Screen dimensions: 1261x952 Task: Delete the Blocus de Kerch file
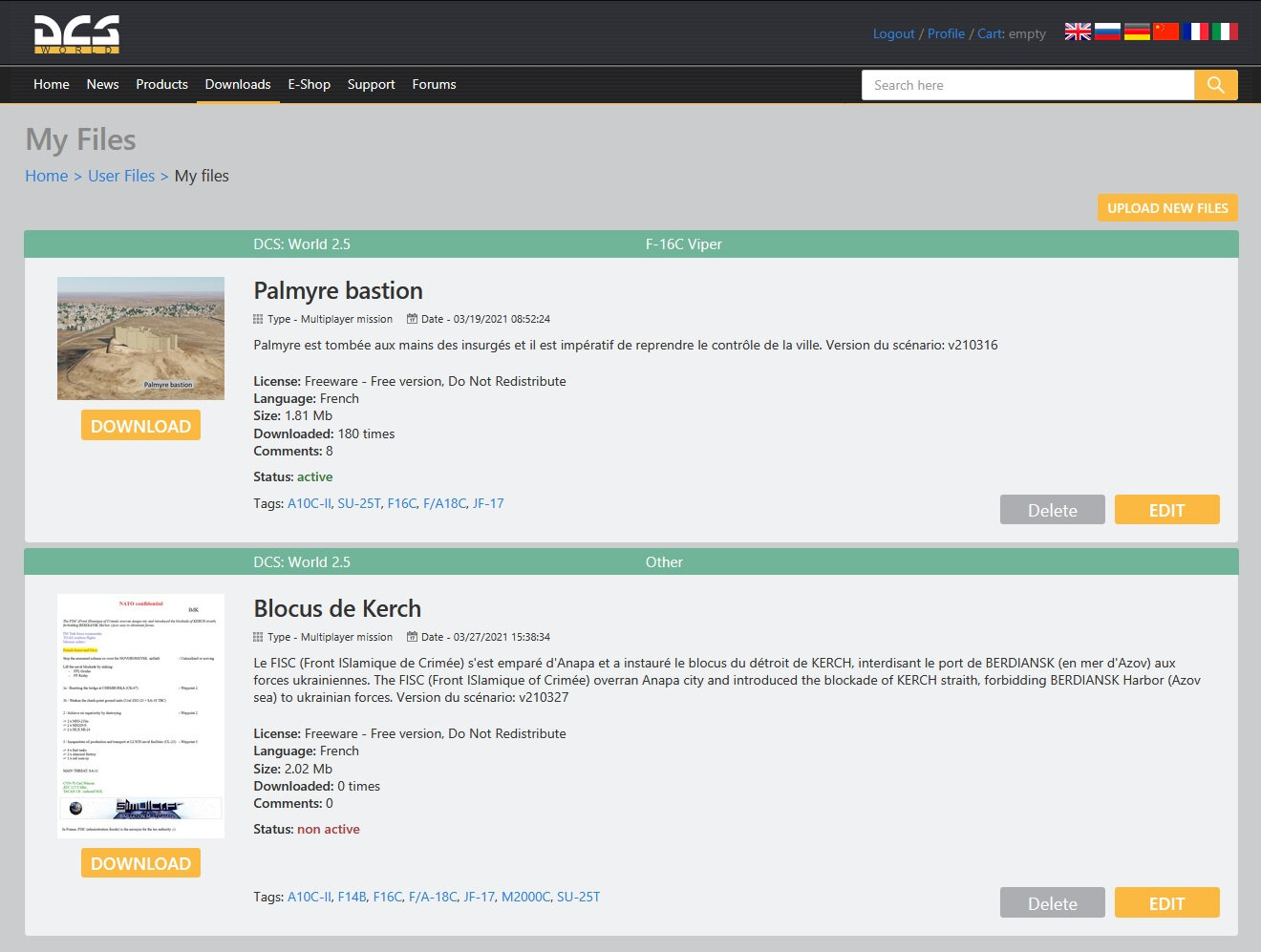pyautogui.click(x=1053, y=903)
